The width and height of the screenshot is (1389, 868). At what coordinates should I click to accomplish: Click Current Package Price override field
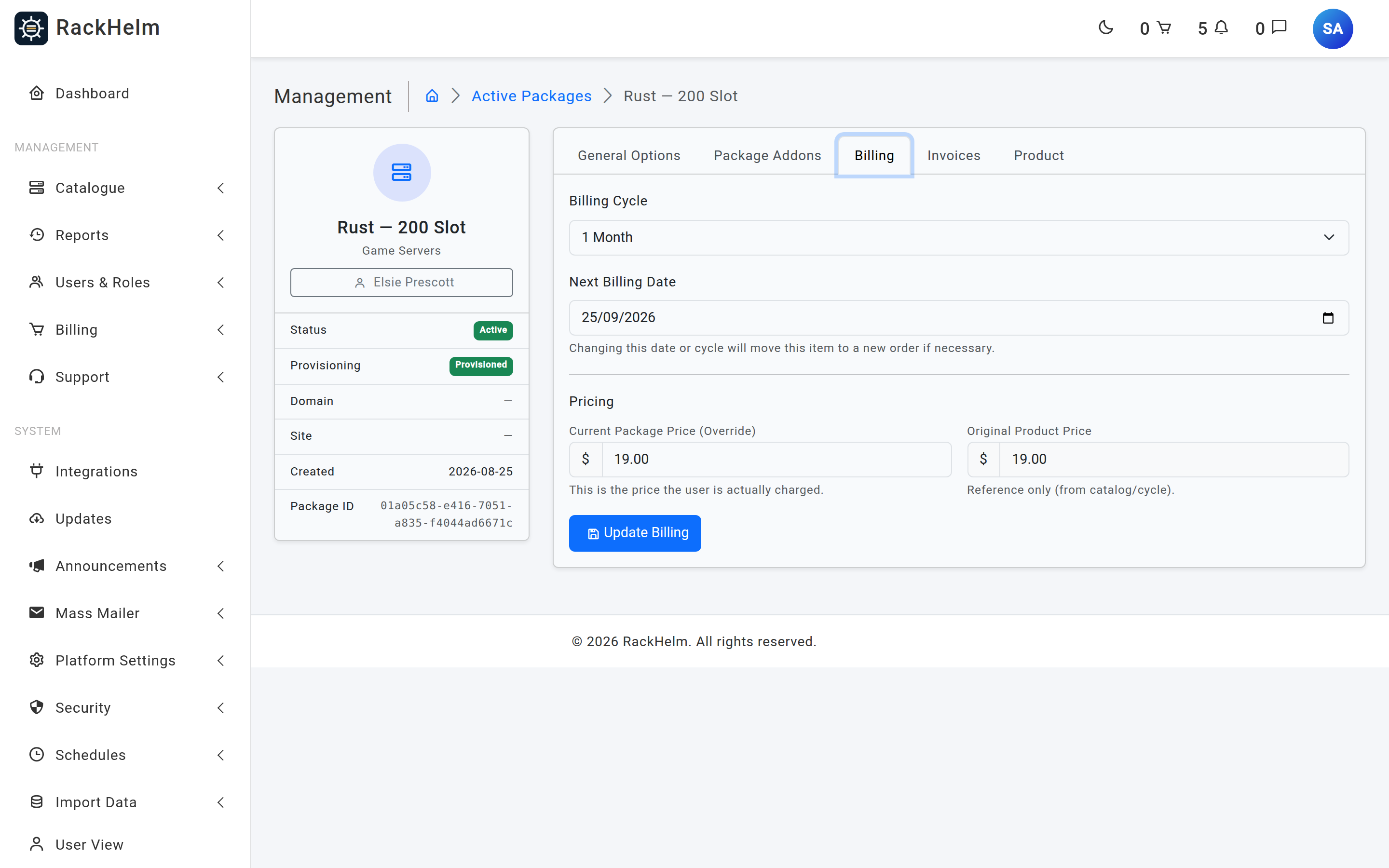(x=776, y=459)
